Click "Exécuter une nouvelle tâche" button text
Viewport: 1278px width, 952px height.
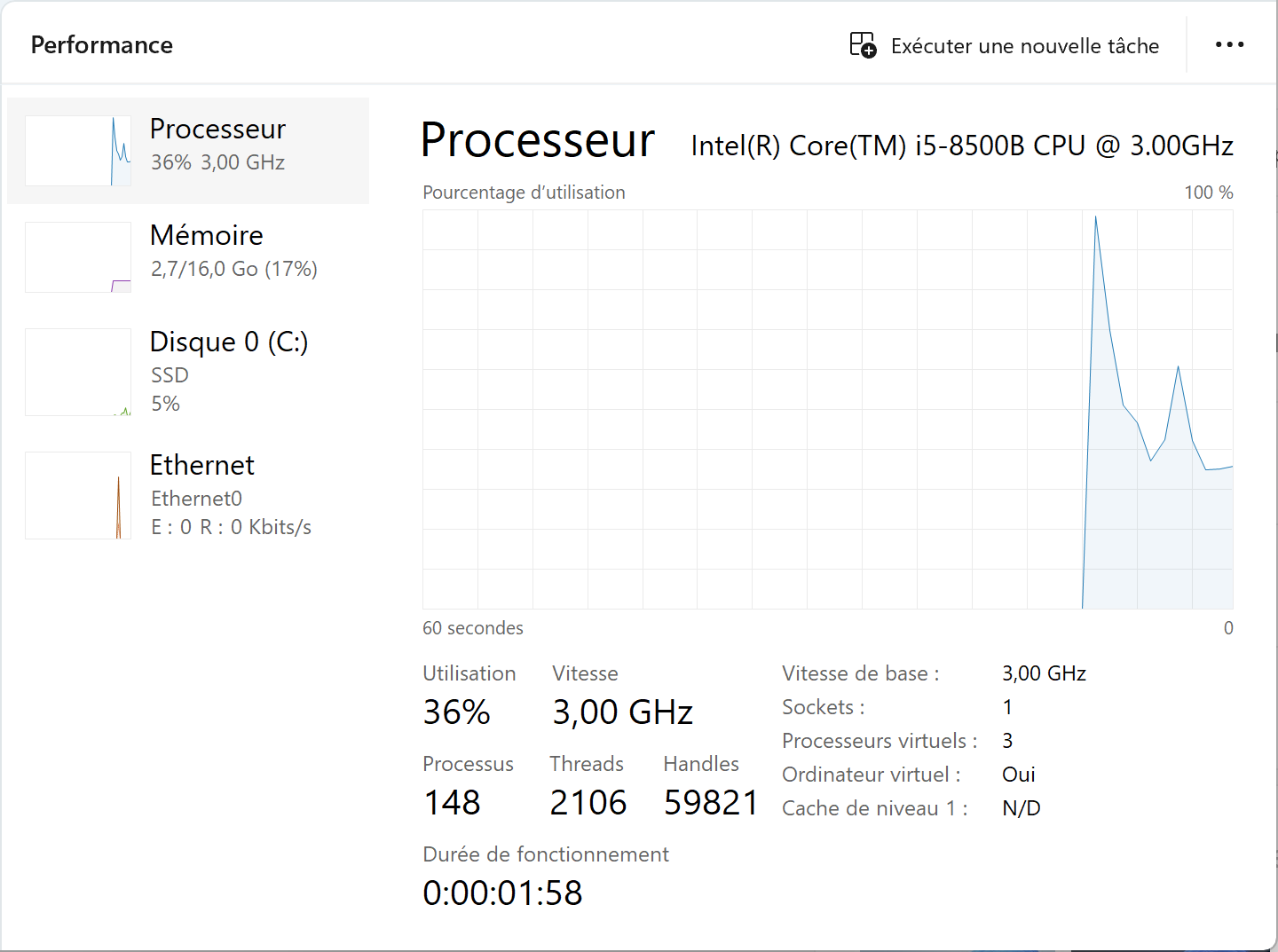point(1025,46)
